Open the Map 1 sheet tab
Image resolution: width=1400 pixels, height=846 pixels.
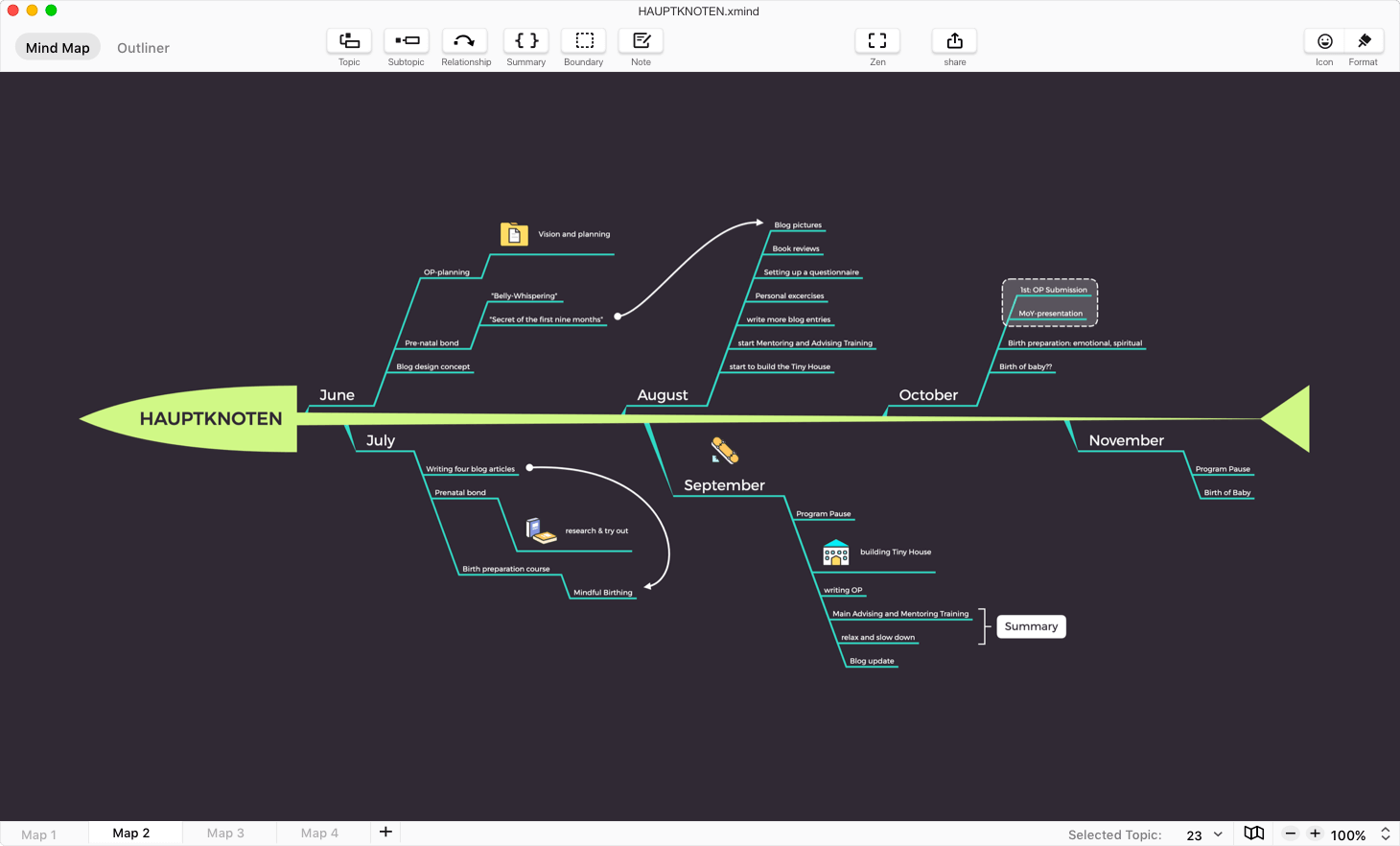pyautogui.click(x=39, y=834)
